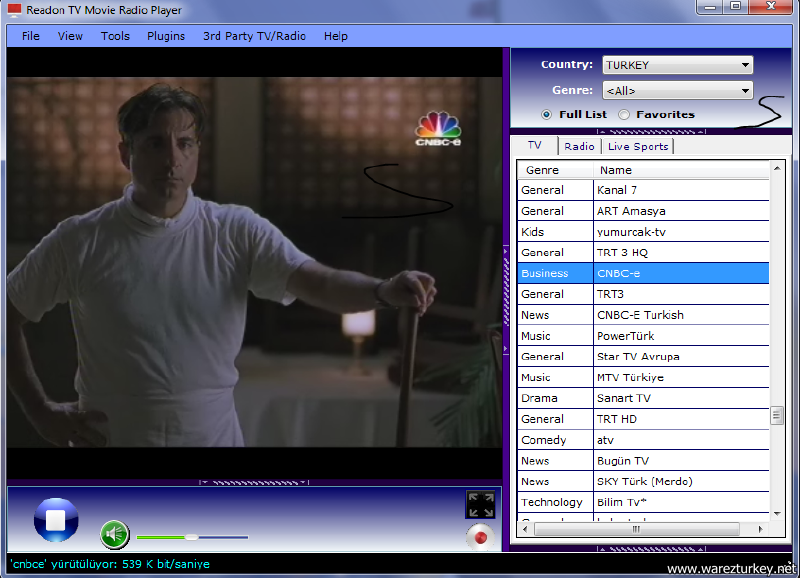Collapse the Country and Genre filter panel

point(652,132)
